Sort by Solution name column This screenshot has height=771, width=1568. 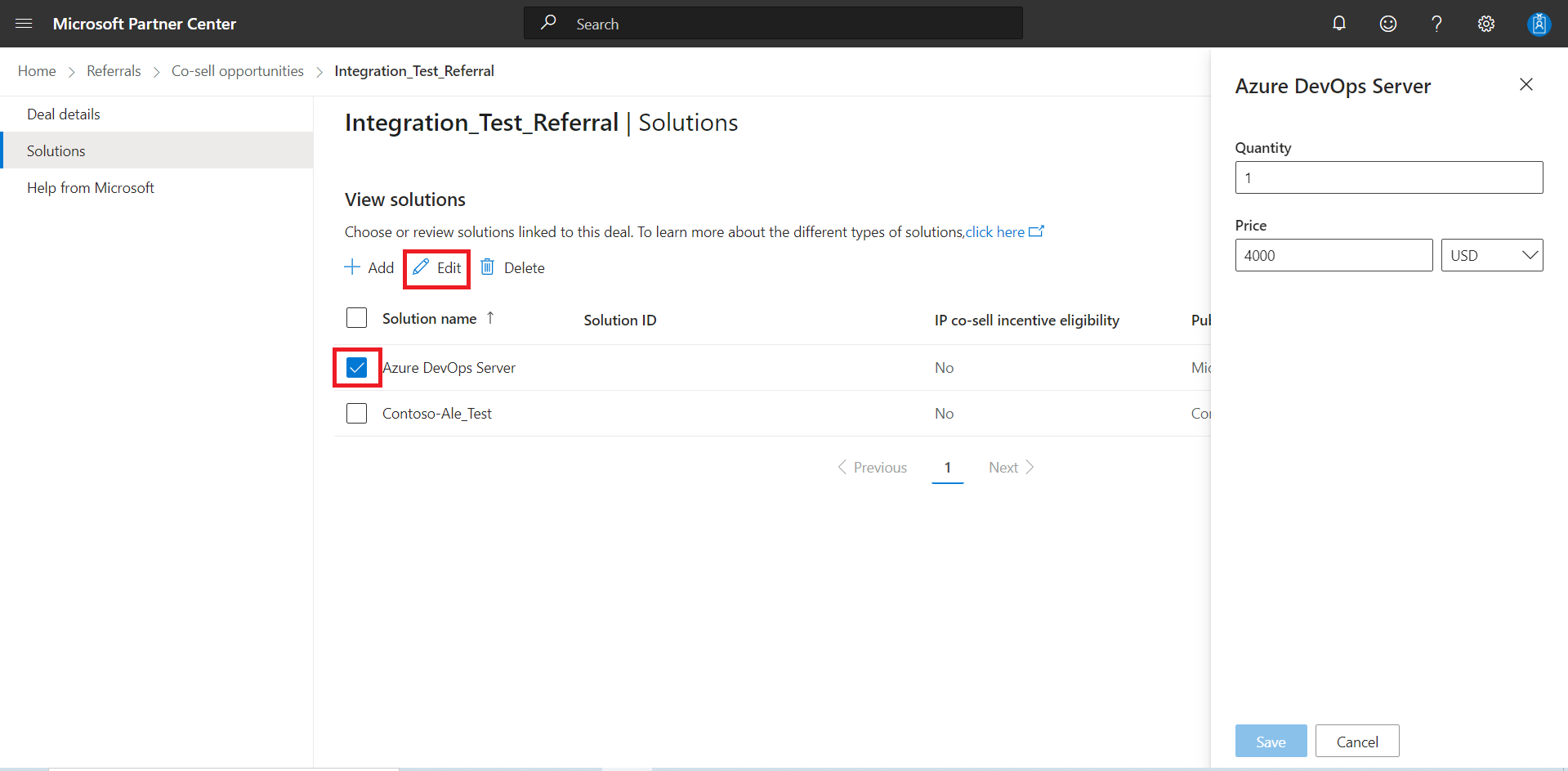pyautogui.click(x=430, y=319)
